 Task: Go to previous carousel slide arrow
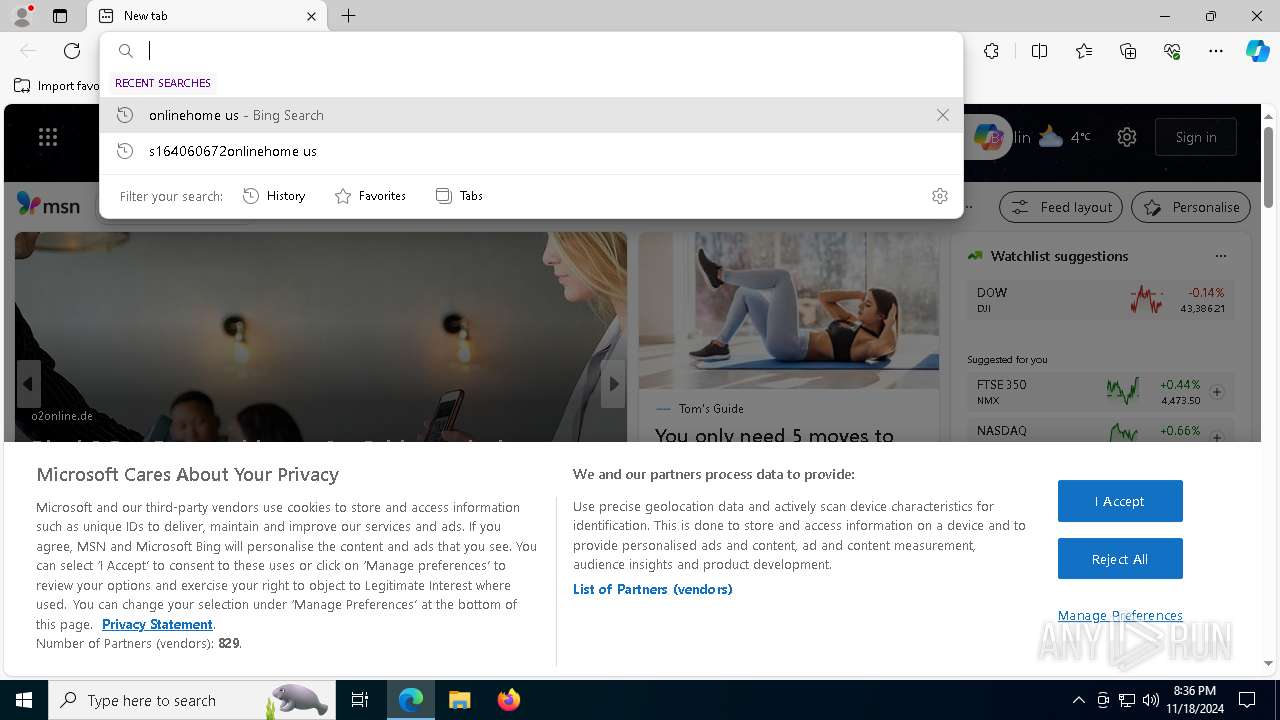pyautogui.click(x=28, y=384)
